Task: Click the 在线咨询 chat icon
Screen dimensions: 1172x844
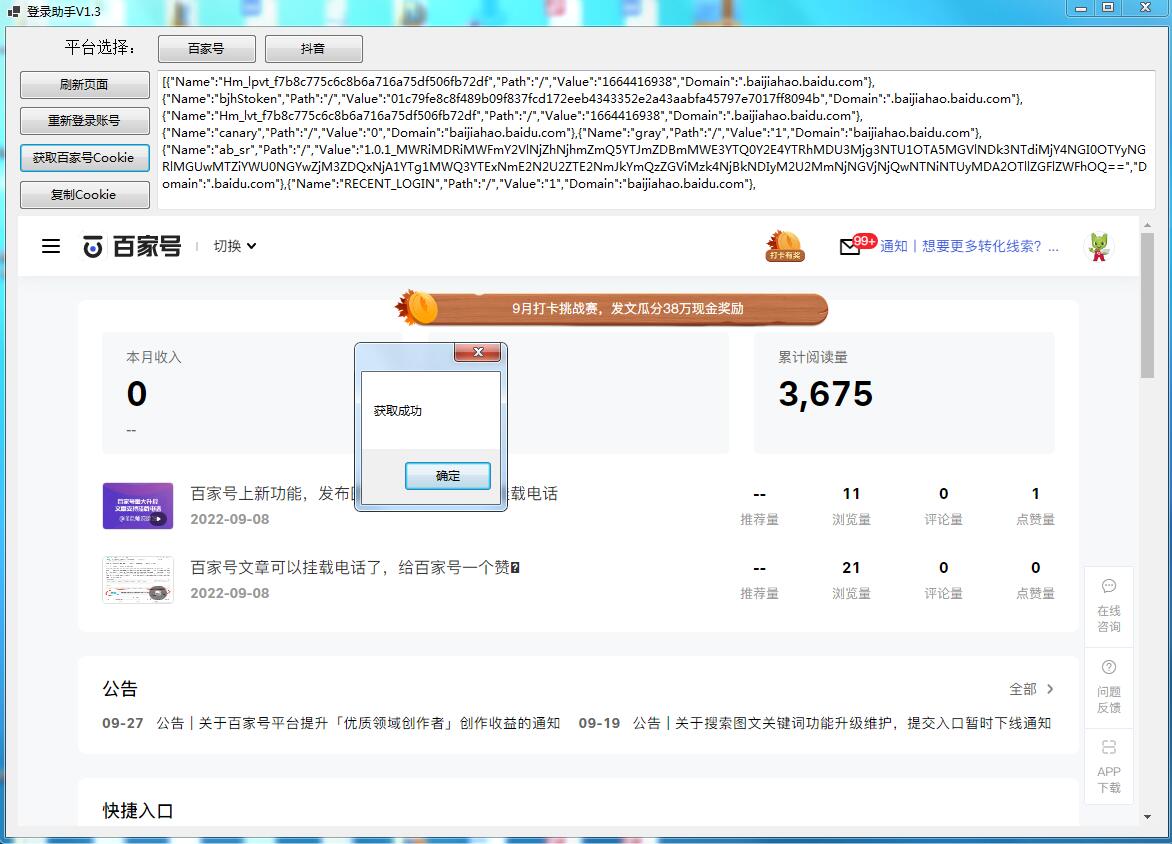Action: point(1109,586)
